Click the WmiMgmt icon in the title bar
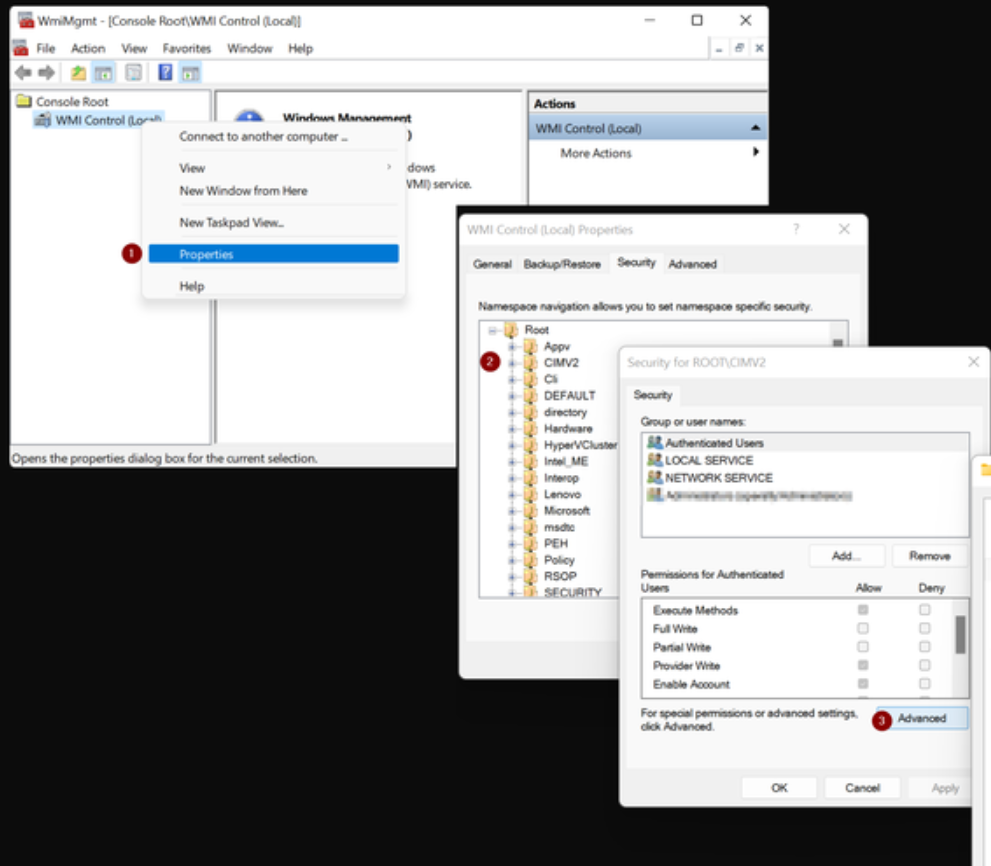 click(26, 20)
